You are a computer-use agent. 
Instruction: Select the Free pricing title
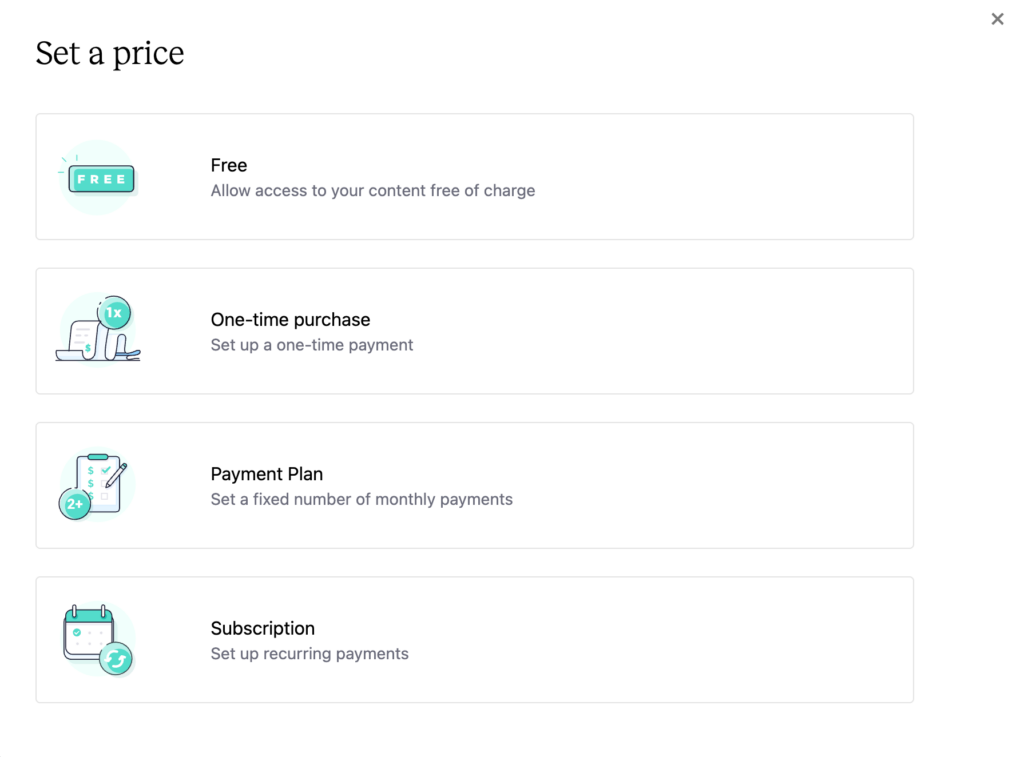pos(229,165)
